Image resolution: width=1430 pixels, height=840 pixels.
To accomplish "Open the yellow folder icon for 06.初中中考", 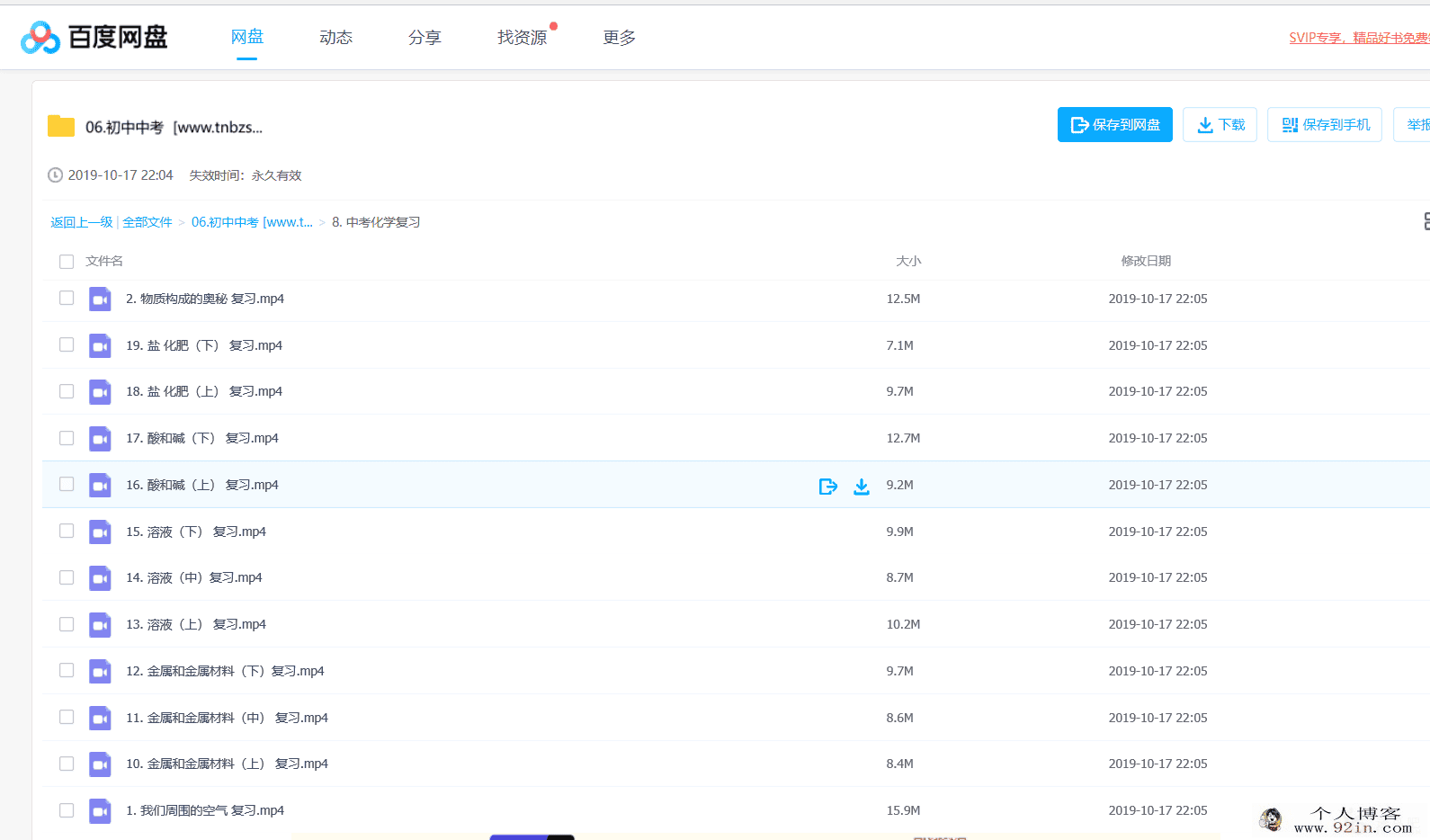I will point(61,126).
